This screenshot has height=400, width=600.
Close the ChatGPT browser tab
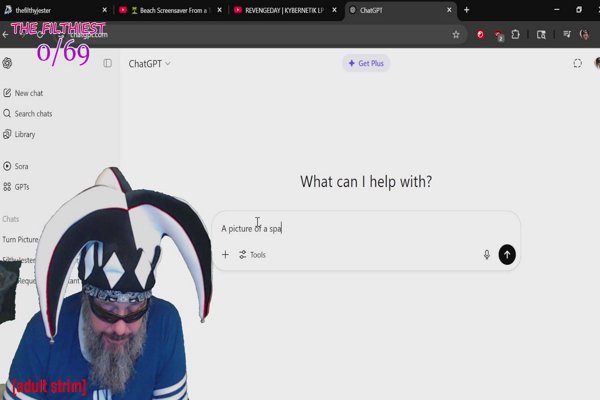[449, 10]
